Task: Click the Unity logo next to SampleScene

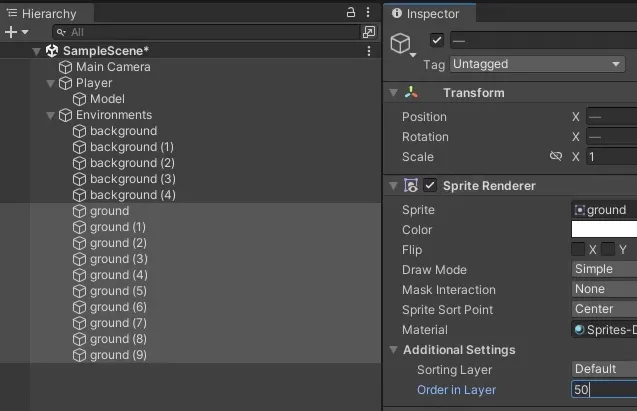Action: coord(52,51)
